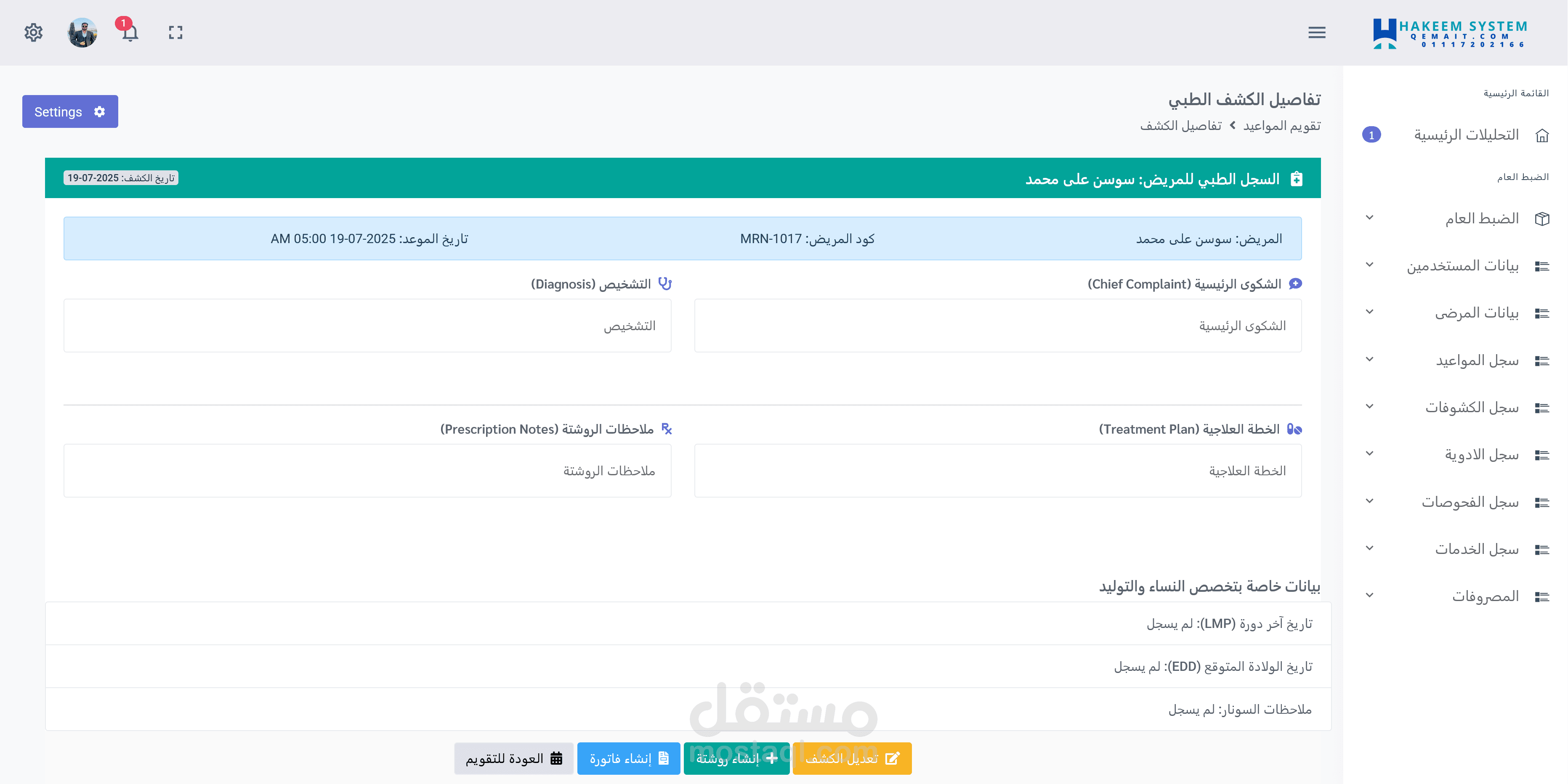Expand the بيانات المرضى chevron
The width and height of the screenshot is (1568, 784).
click(1369, 312)
